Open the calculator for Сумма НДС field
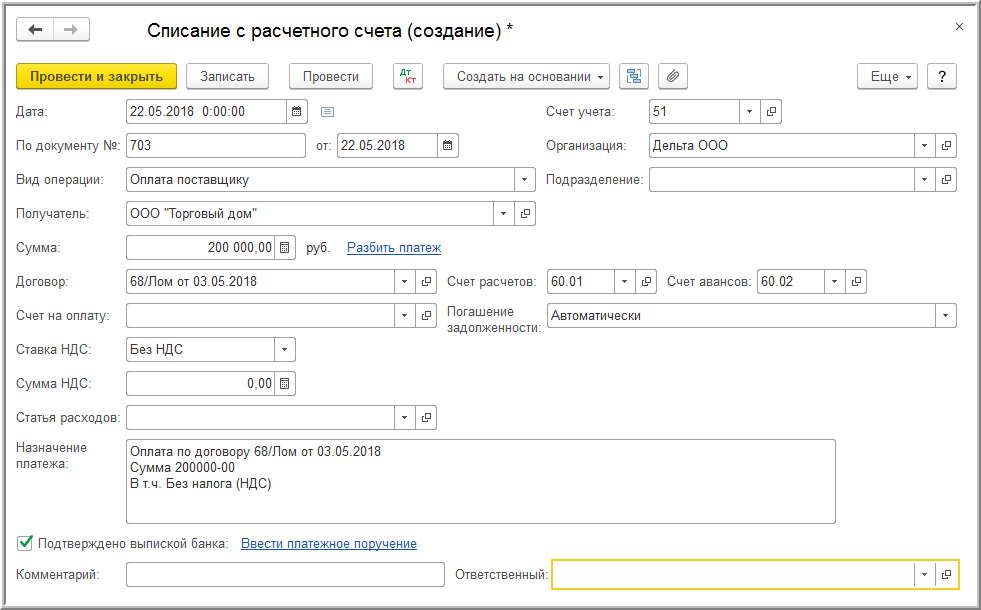This screenshot has width=981, height=610. [x=284, y=383]
